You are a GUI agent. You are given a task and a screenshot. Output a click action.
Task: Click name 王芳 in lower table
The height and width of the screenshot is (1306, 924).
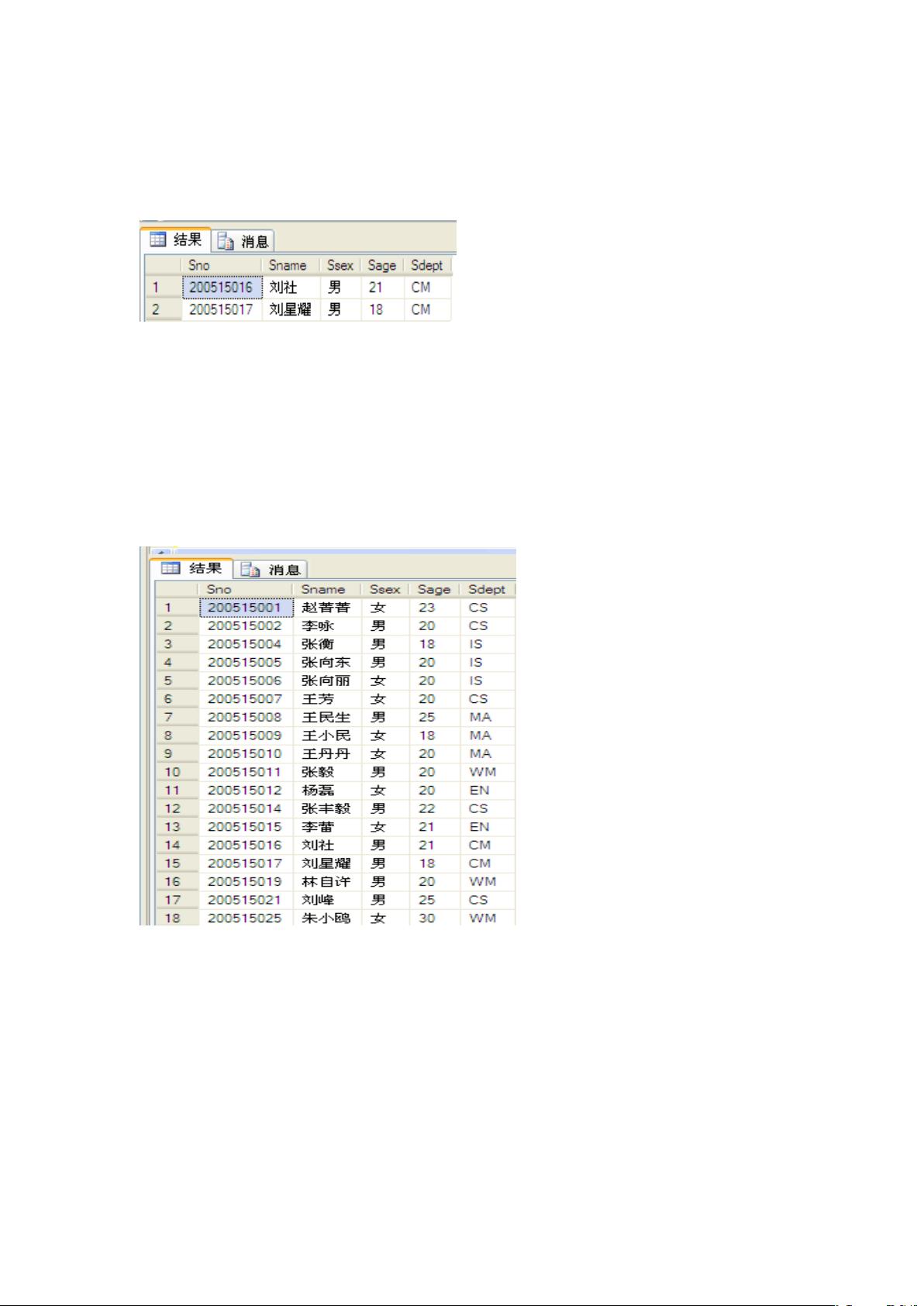tap(318, 699)
